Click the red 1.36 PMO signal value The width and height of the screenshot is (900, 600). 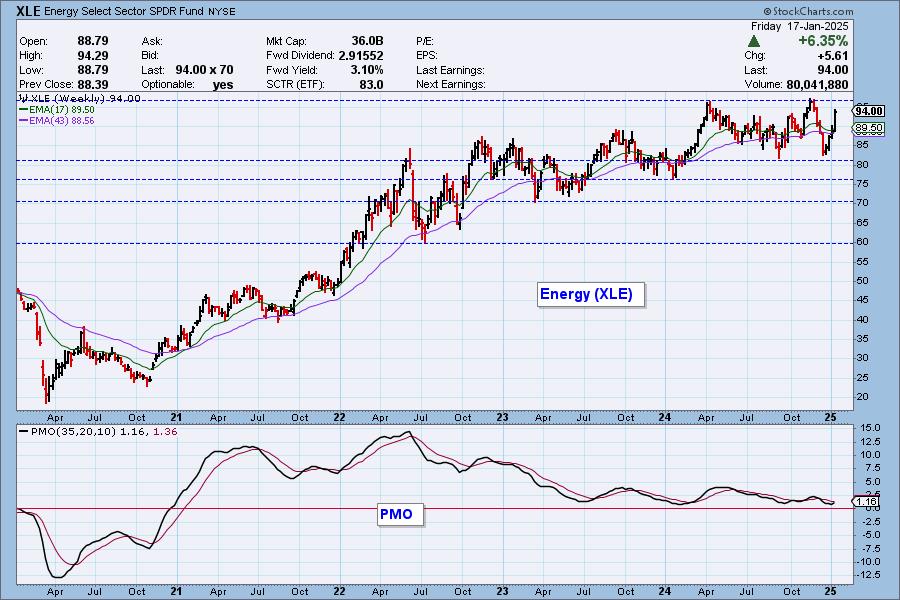point(165,431)
